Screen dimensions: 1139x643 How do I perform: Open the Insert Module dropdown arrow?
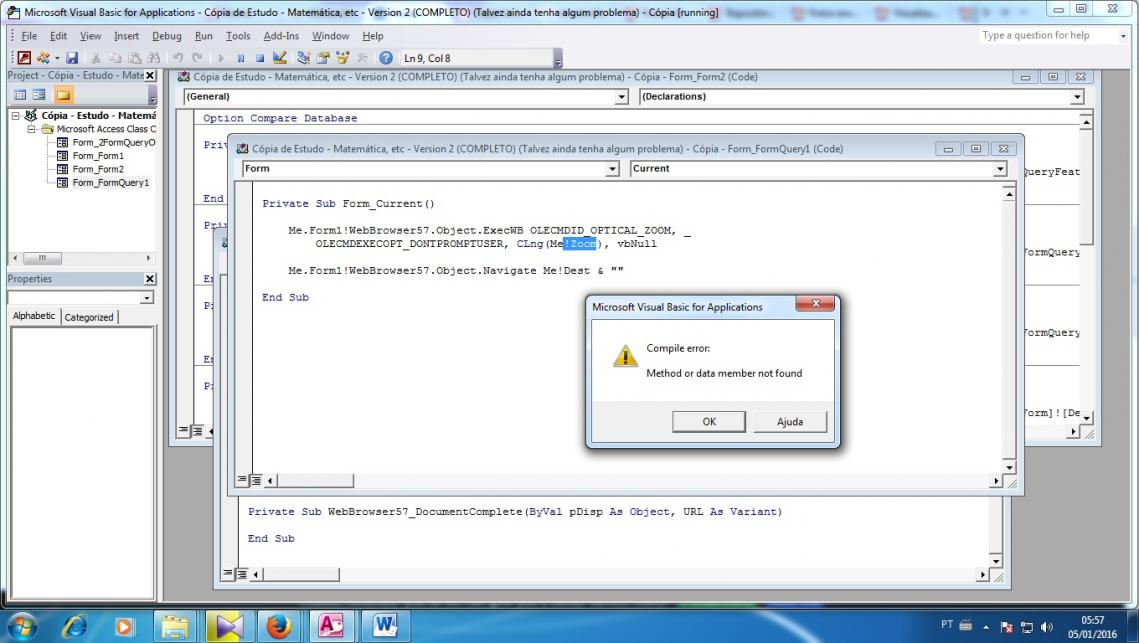point(57,57)
